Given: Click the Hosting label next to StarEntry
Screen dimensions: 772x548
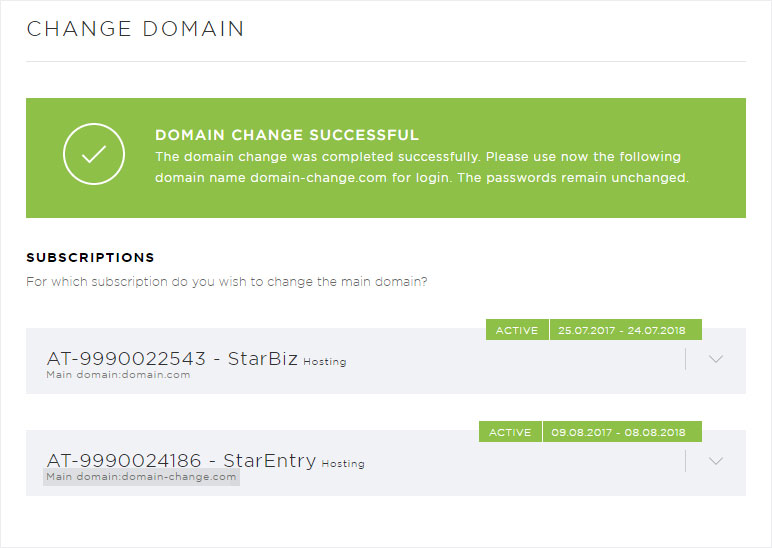Looking at the screenshot, I should click(x=343, y=463).
